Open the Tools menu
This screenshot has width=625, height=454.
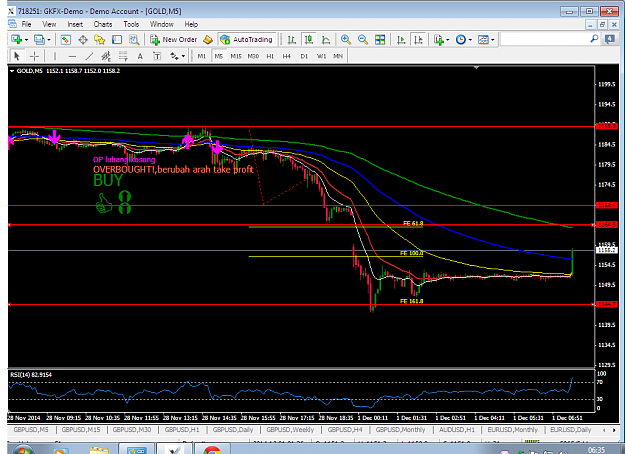point(131,24)
